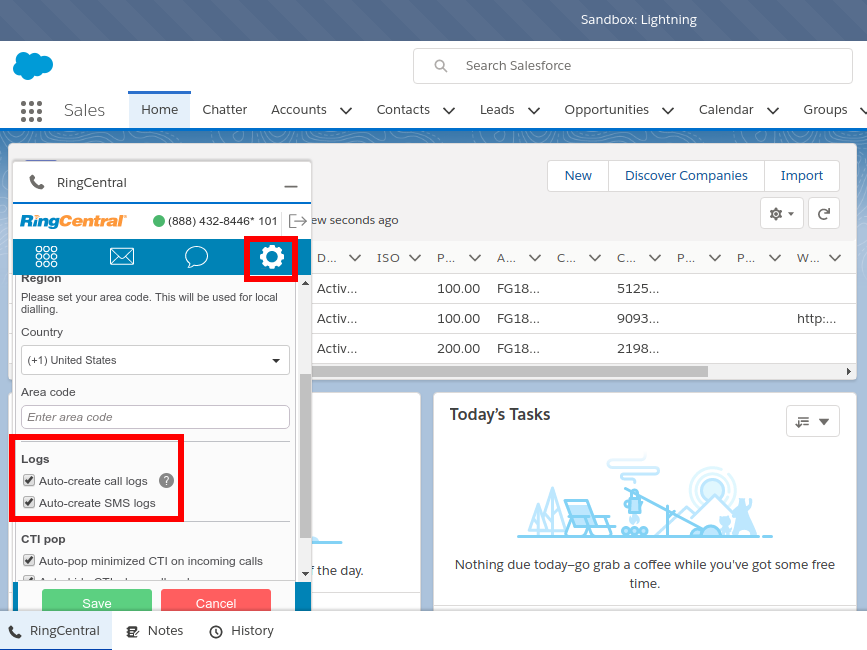Click the Area code input field
Viewport: 867px width, 650px height.
[155, 417]
